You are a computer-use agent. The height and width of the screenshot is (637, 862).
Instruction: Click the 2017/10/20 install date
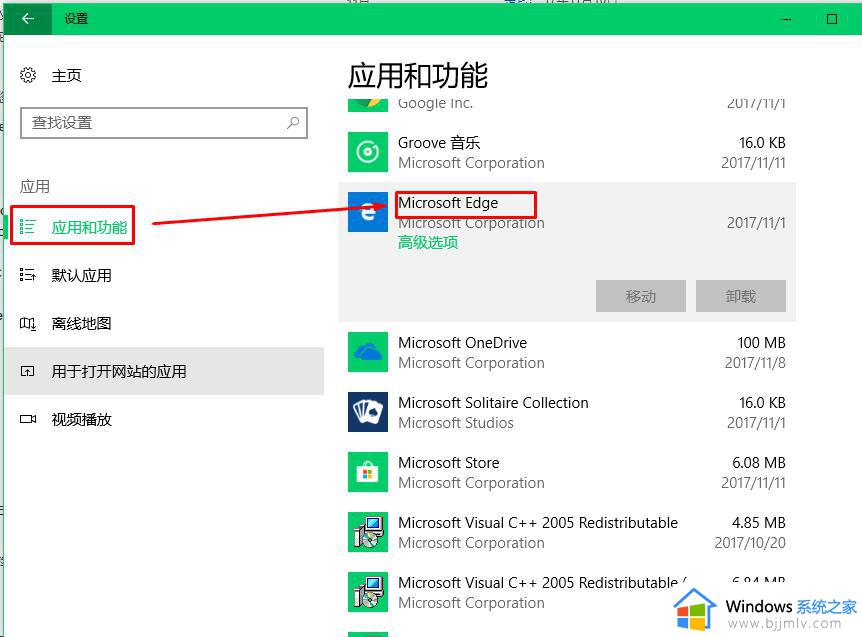click(750, 543)
